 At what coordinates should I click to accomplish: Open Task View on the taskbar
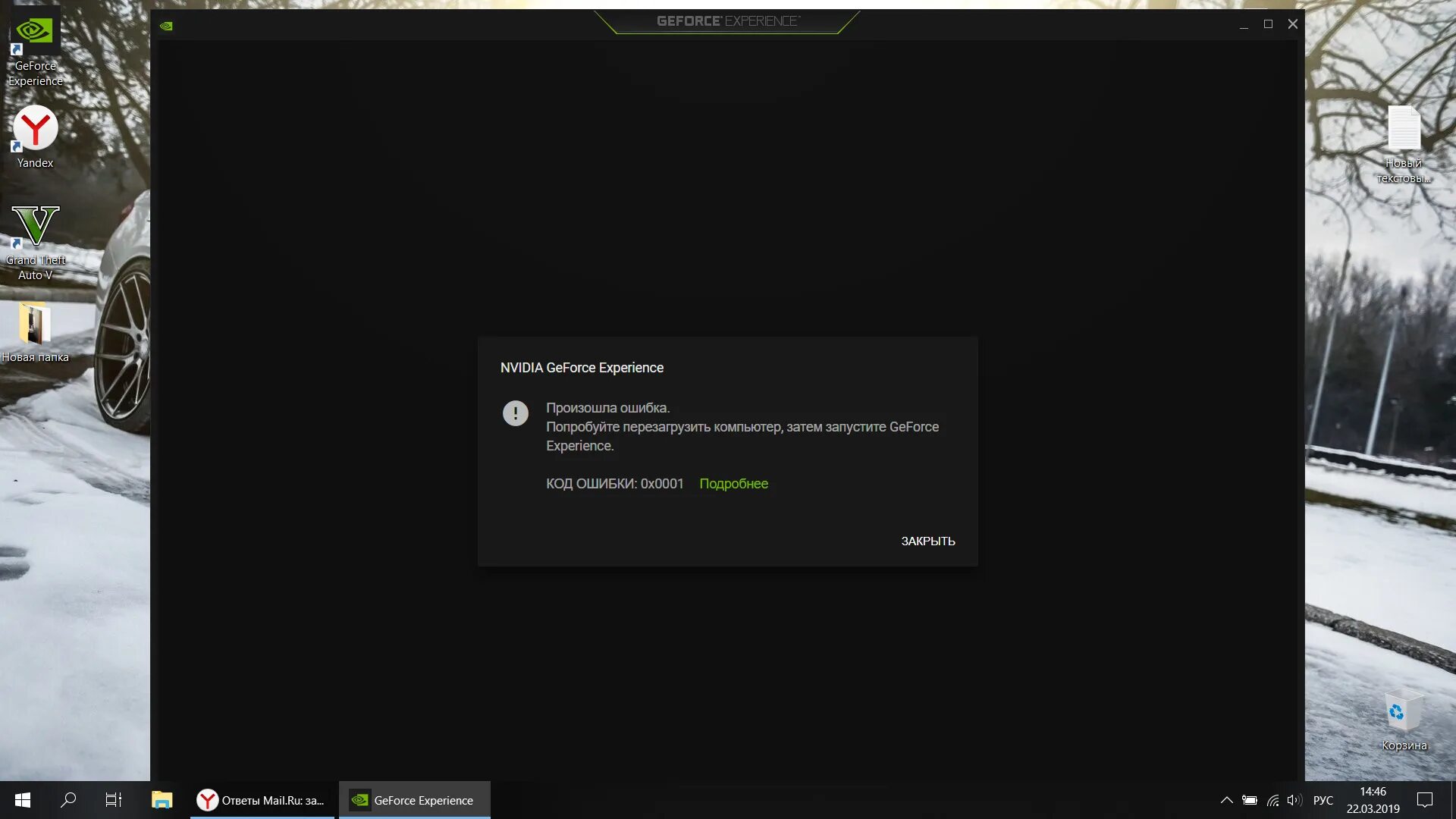(114, 800)
